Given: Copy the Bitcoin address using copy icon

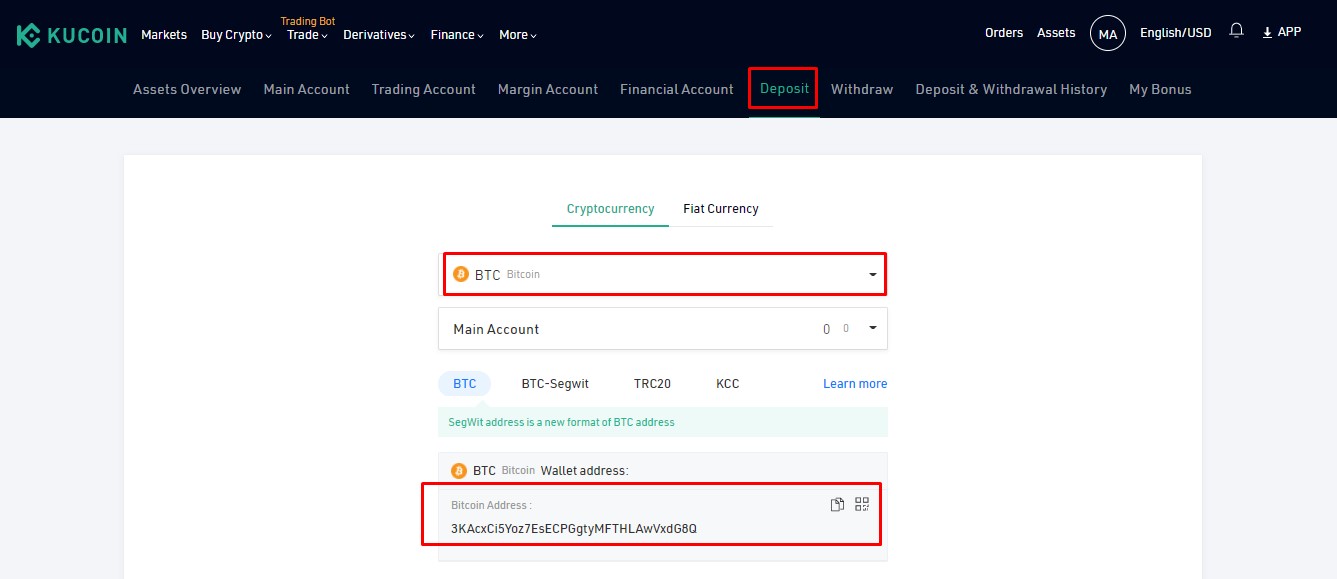Looking at the screenshot, I should [x=838, y=505].
